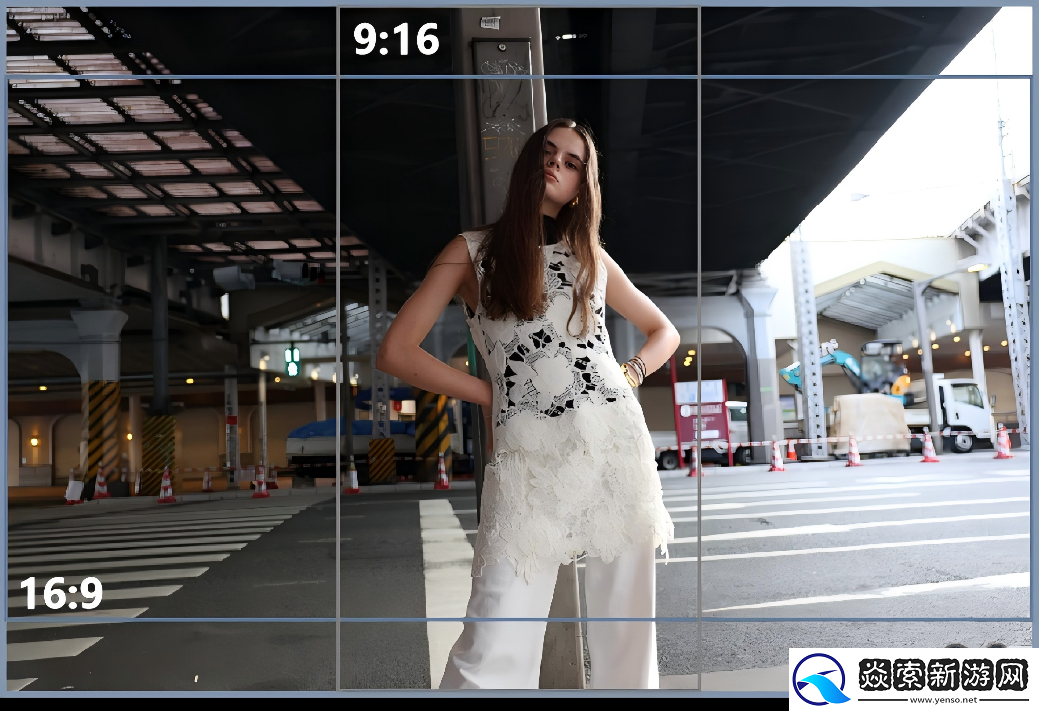The image size is (1039, 711).
Task: Click the green pedestrian signal light
Action: coord(292,360)
